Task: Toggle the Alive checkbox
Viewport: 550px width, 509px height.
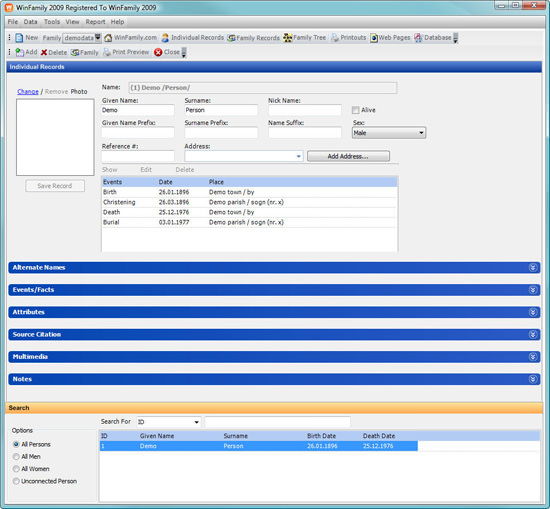Action: pos(356,110)
